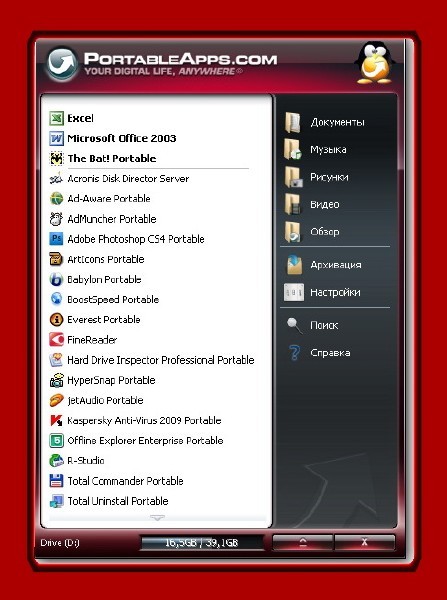The height and width of the screenshot is (600, 447).
Task: Open the Adobe Photoshop CS4 Portable icon
Action: 56,239
